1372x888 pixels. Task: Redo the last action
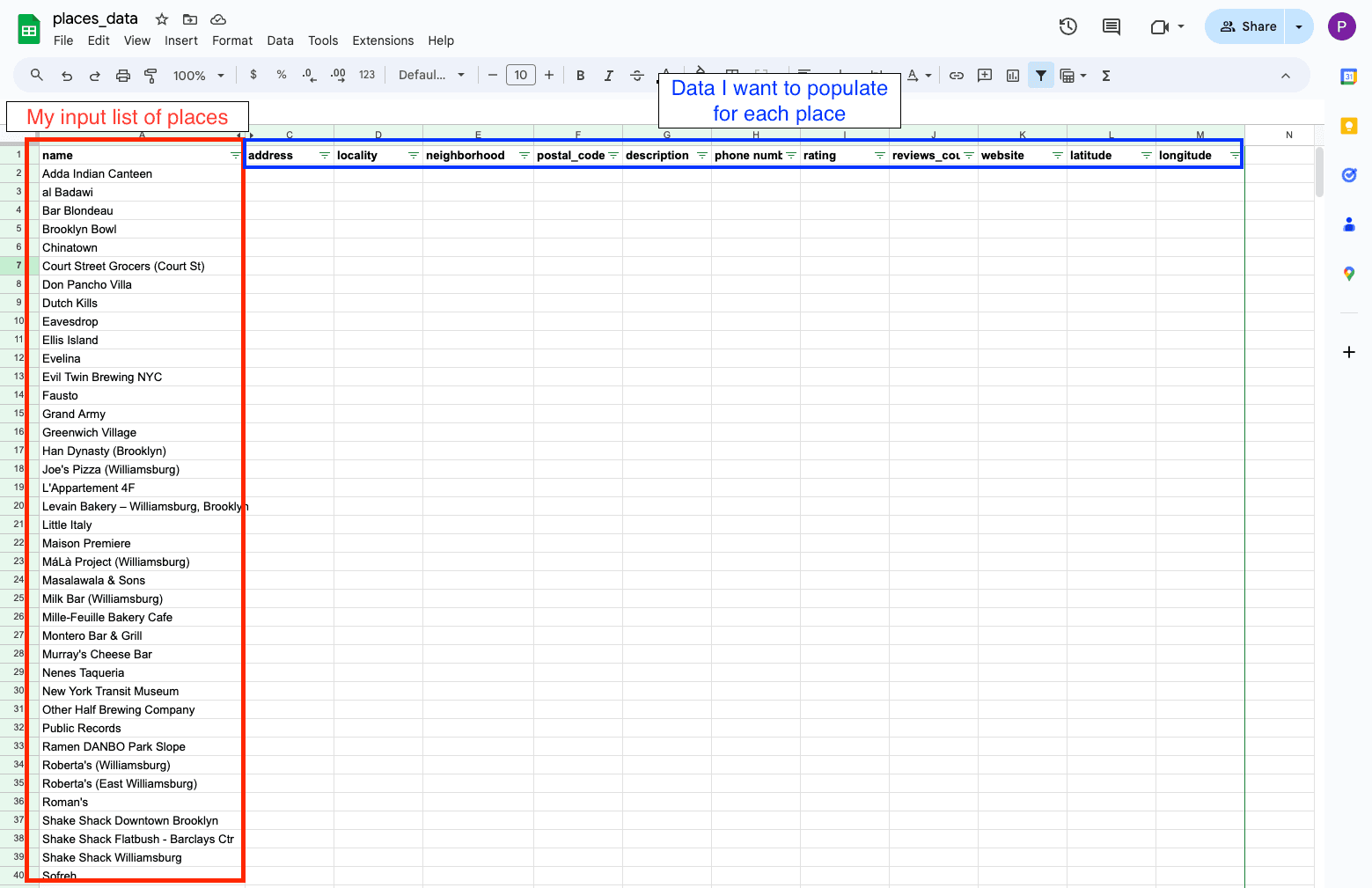[95, 76]
